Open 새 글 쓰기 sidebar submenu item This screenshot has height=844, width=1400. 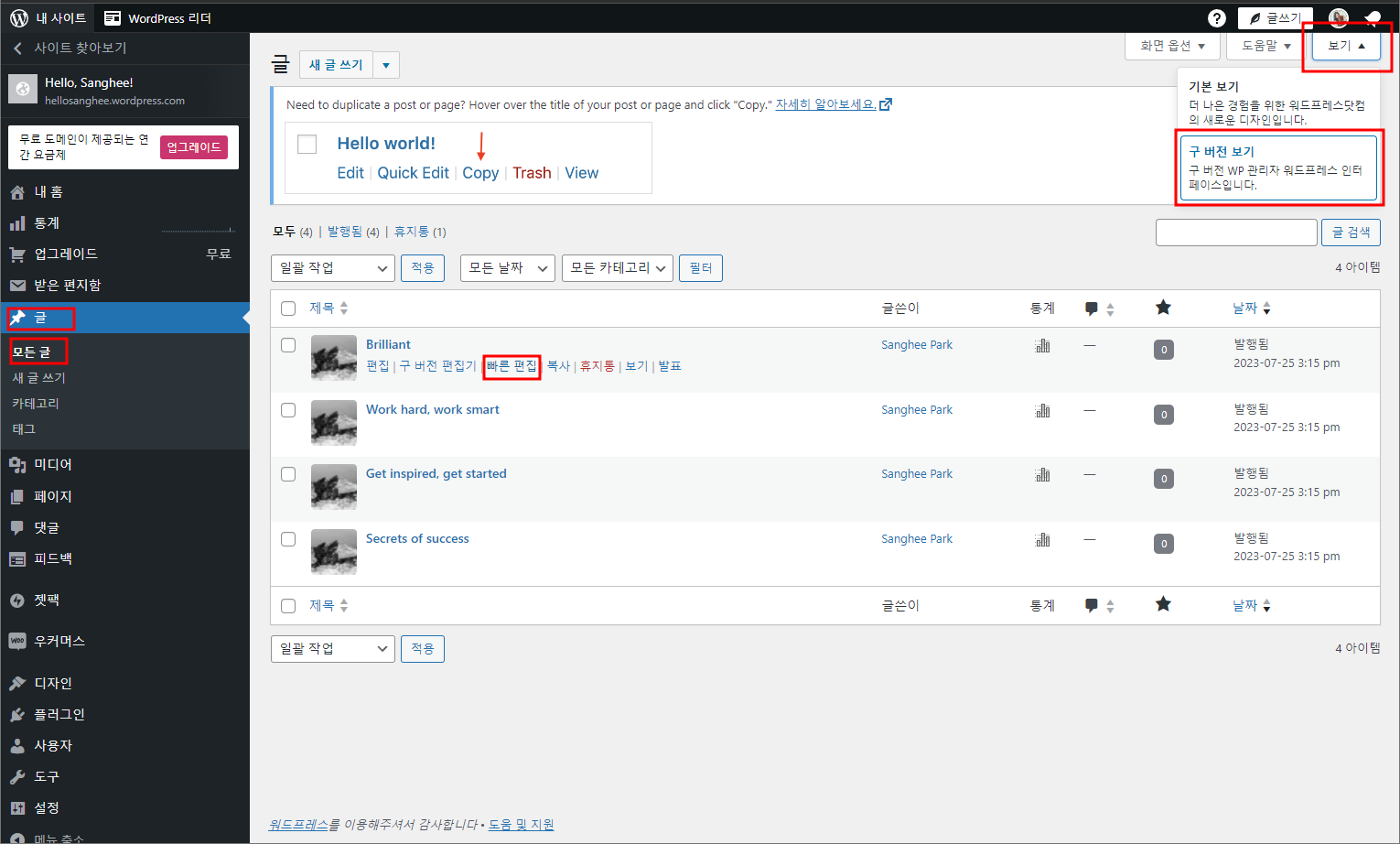tap(38, 378)
